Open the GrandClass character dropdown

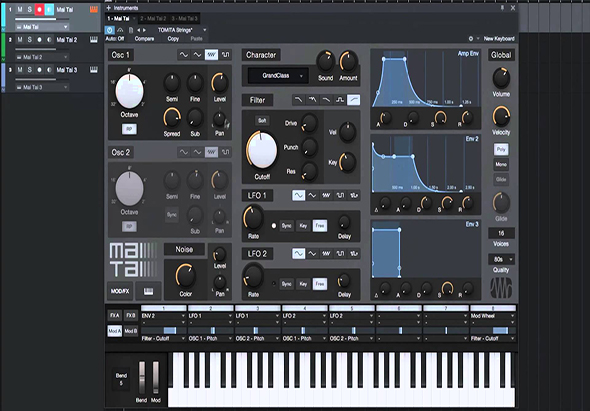278,76
